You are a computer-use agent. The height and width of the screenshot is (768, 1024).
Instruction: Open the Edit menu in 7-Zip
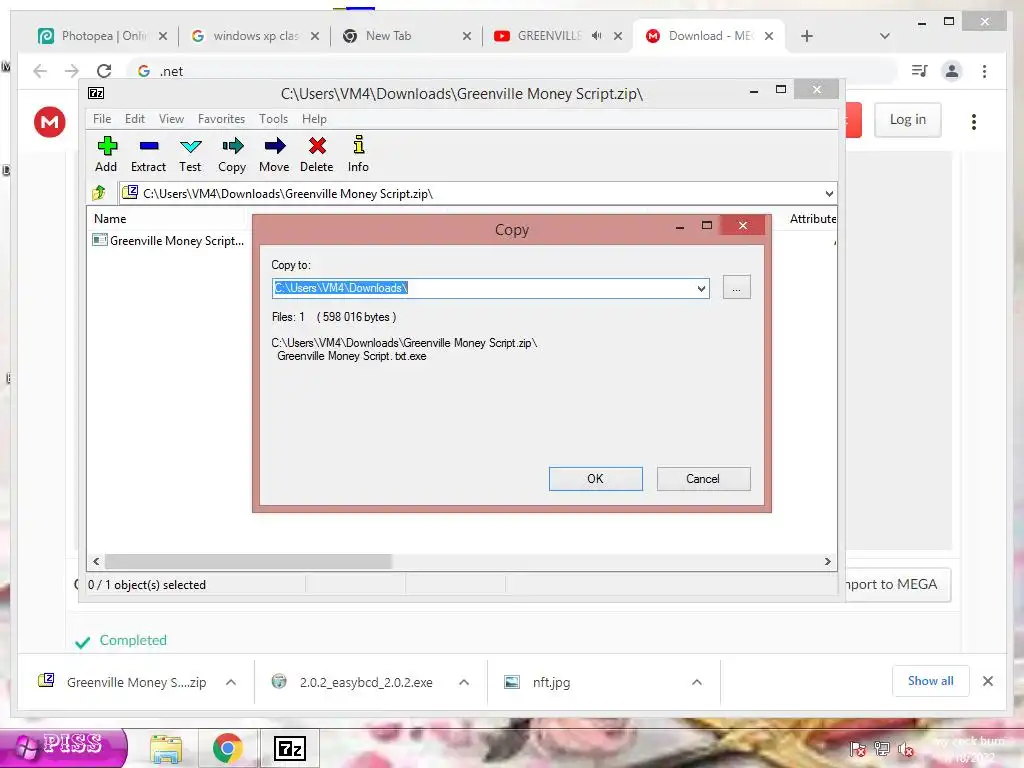tap(135, 119)
